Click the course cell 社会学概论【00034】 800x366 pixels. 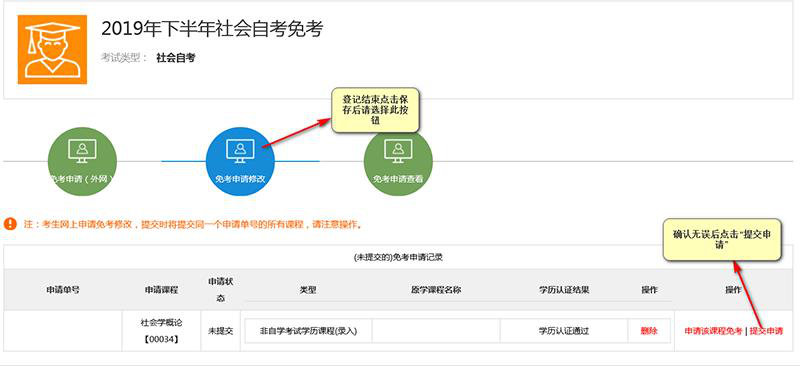161,331
